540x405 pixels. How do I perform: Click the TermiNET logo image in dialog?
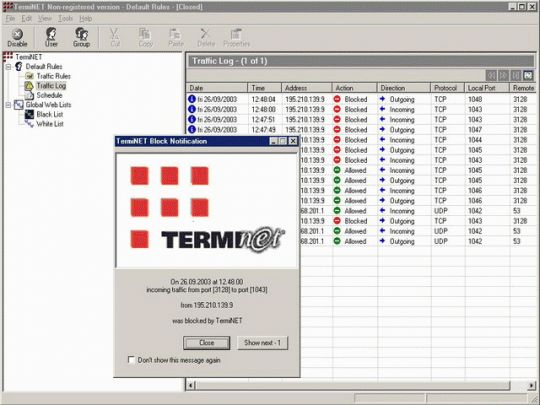(x=207, y=210)
